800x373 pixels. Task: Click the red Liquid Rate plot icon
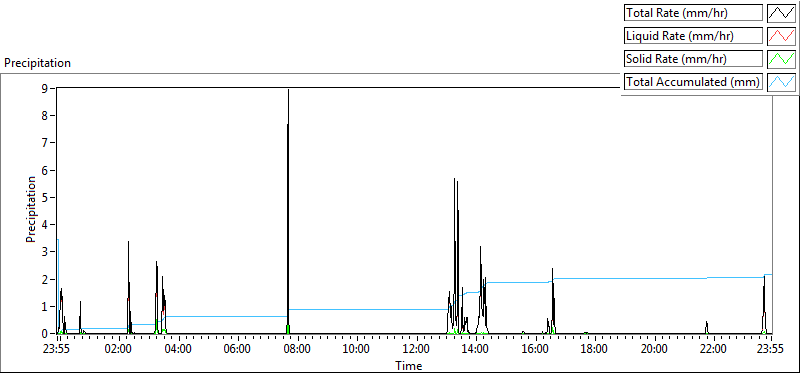coord(781,36)
